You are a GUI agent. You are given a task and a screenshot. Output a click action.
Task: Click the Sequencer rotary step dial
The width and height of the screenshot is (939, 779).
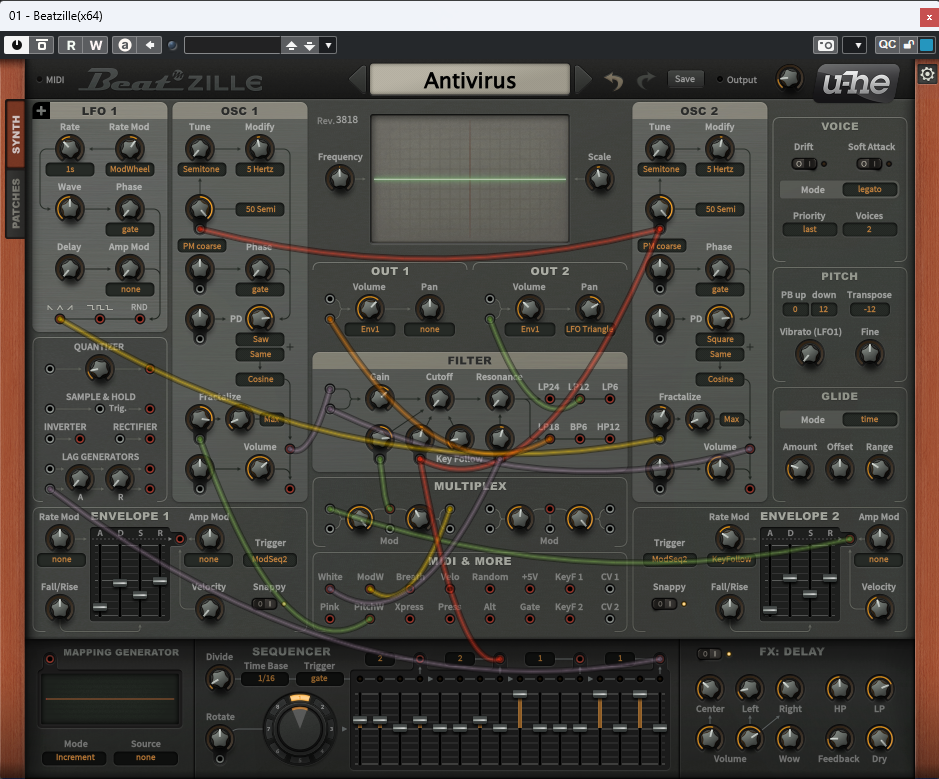(299, 728)
